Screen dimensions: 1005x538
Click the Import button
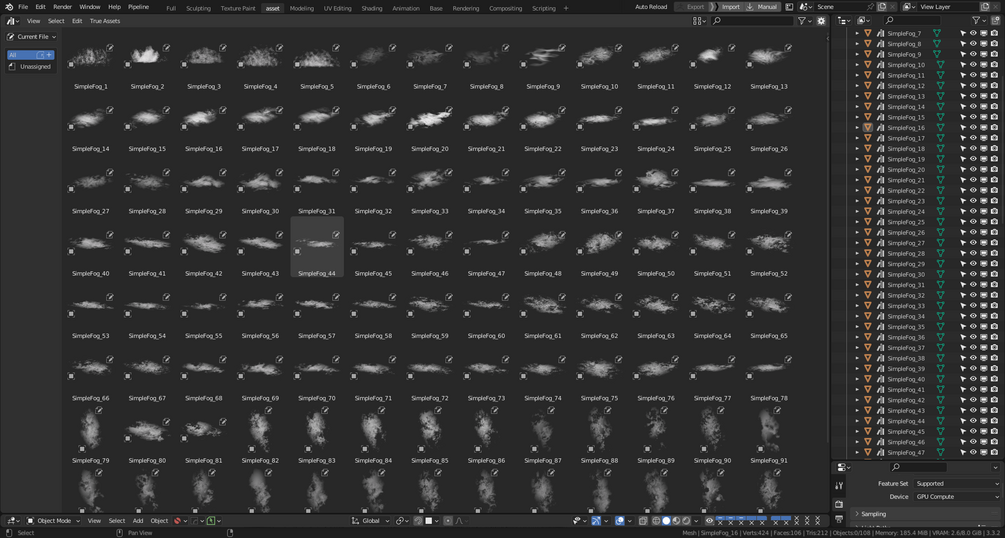click(x=724, y=7)
